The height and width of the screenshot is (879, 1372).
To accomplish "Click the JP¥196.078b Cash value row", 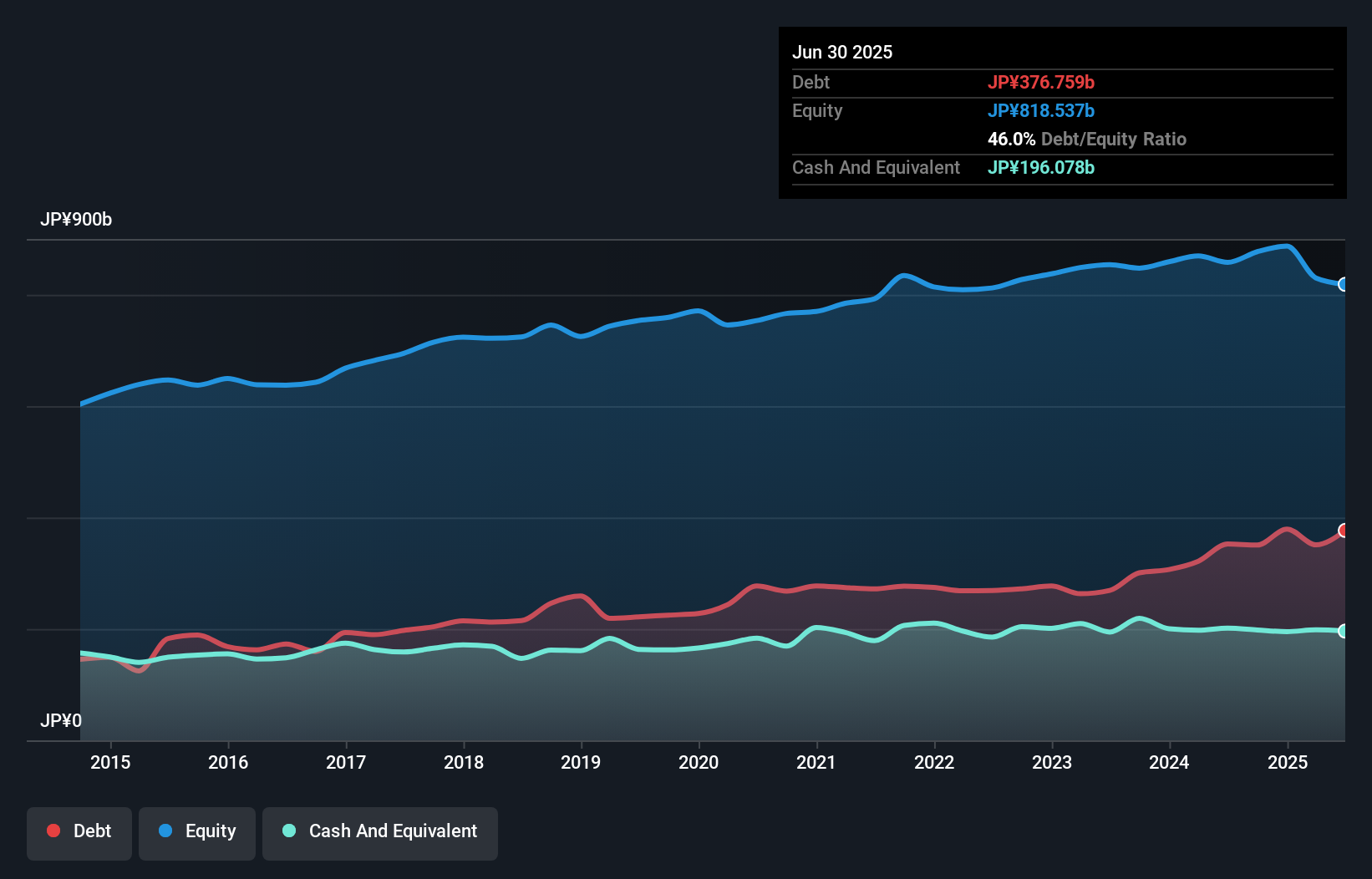I will click(x=1041, y=168).
